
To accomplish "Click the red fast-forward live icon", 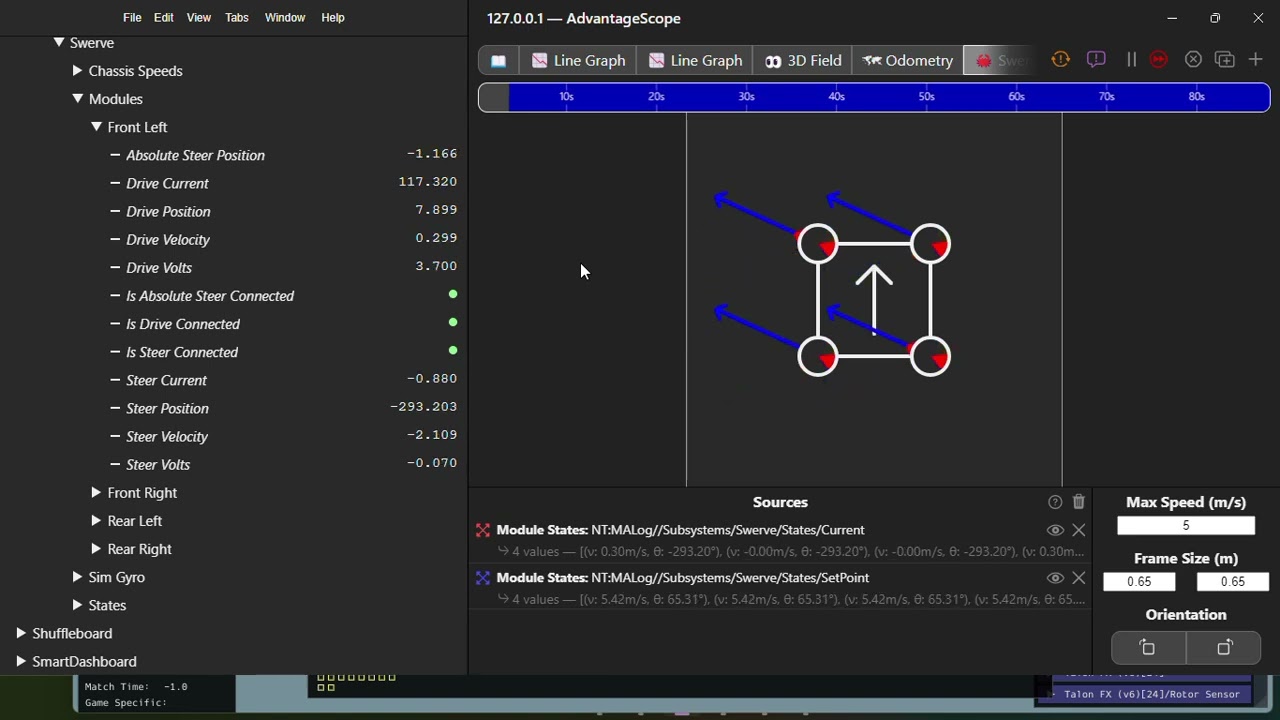I will point(1158,60).
